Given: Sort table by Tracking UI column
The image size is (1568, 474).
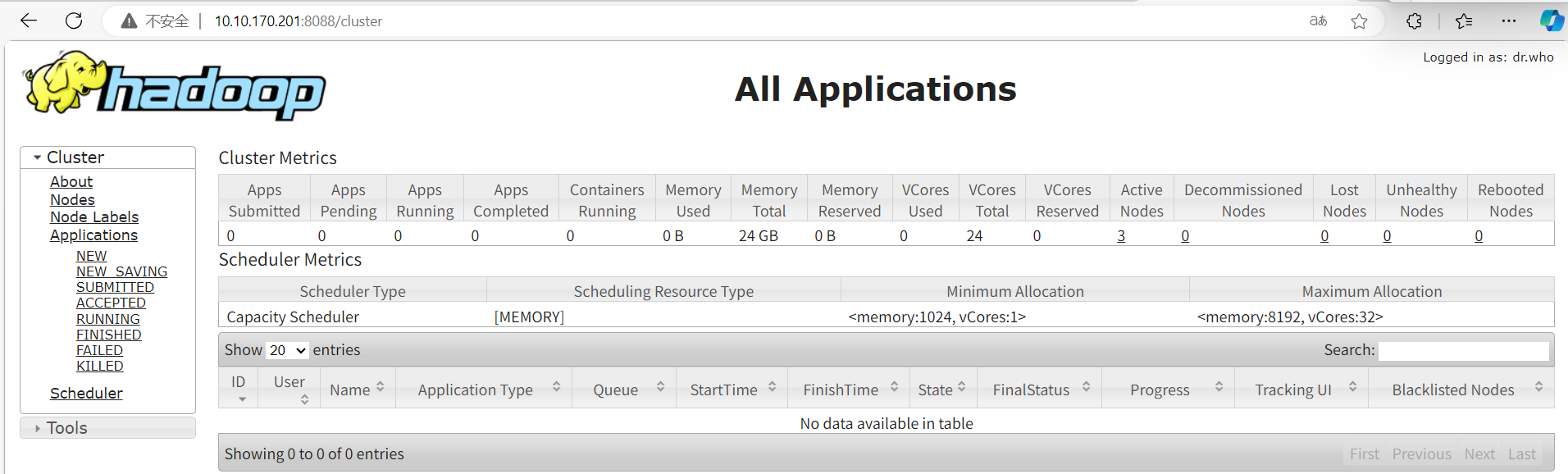Looking at the screenshot, I should tap(1300, 388).
